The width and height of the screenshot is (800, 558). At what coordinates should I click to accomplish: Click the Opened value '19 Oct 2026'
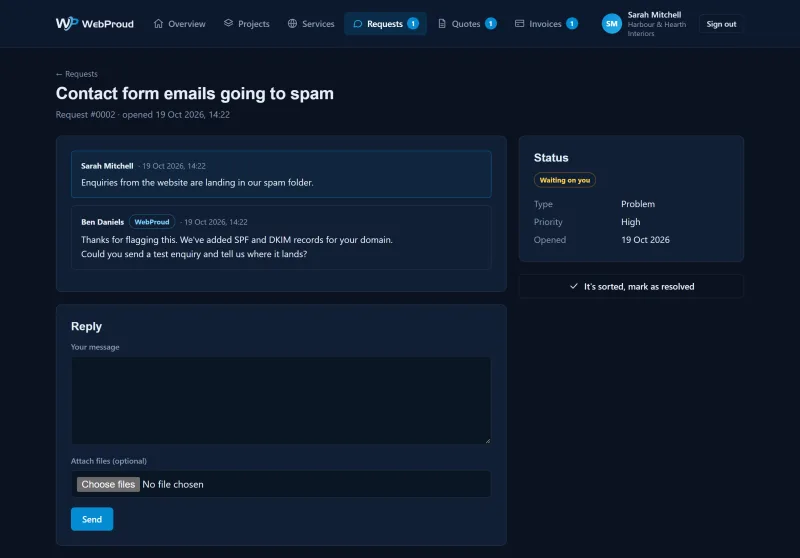[x=645, y=240]
